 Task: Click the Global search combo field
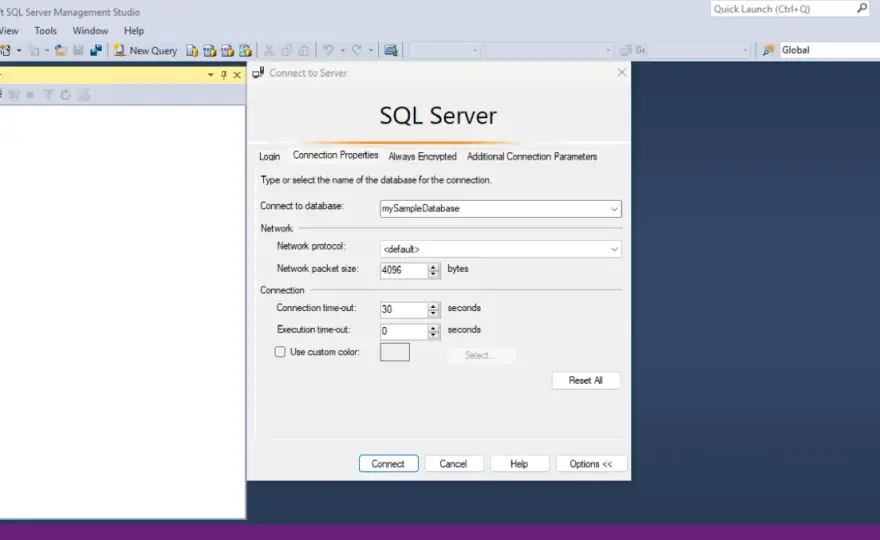point(829,50)
